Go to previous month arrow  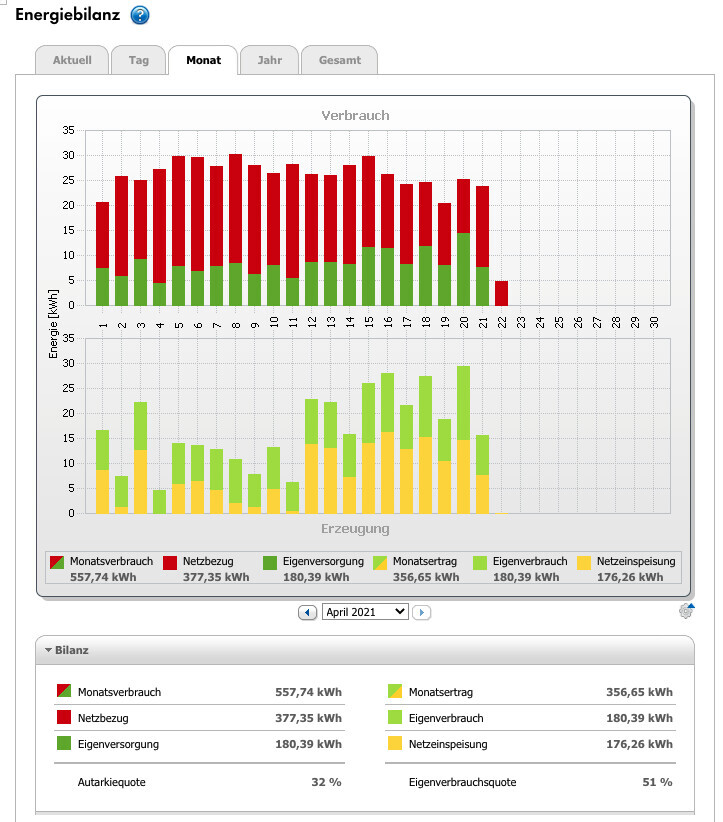[308, 612]
